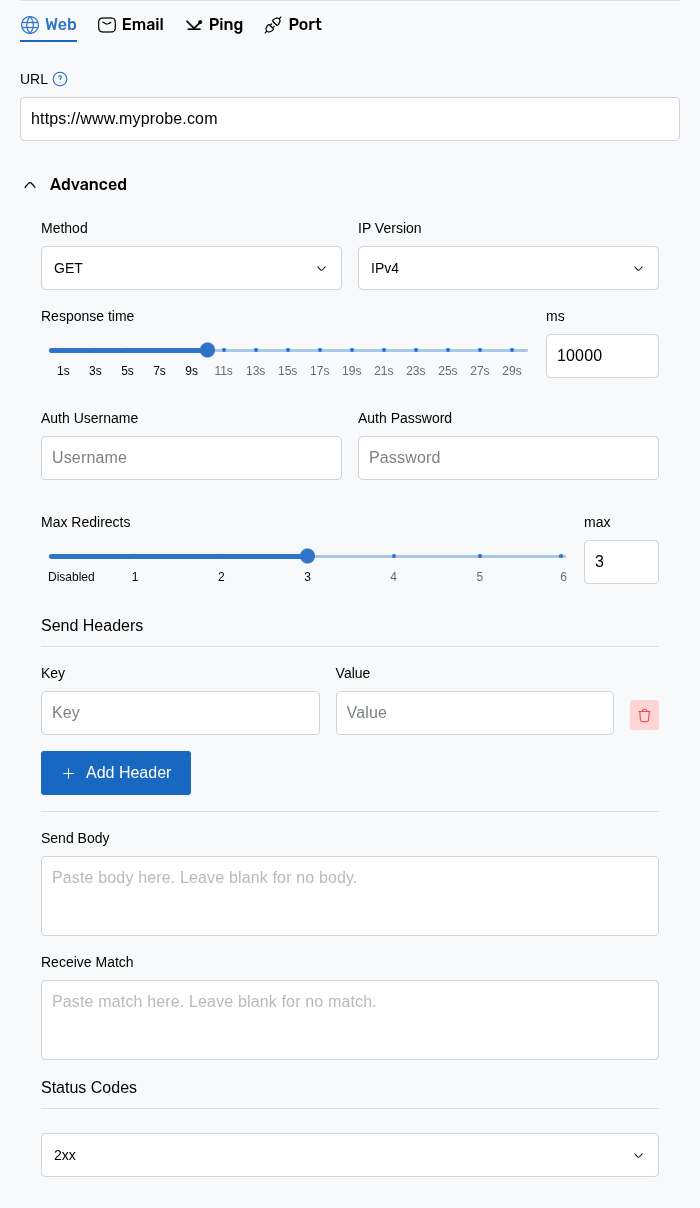Select the Web navigation link

click(48, 24)
